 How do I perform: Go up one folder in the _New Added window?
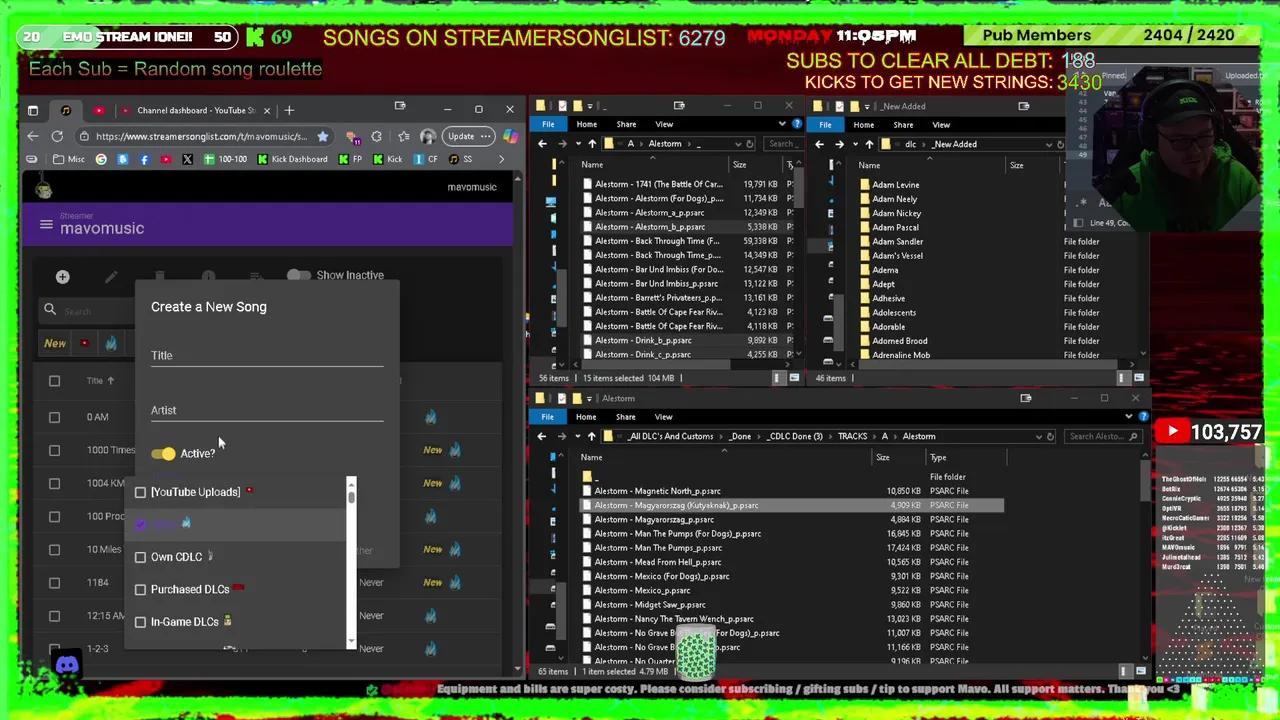869,144
